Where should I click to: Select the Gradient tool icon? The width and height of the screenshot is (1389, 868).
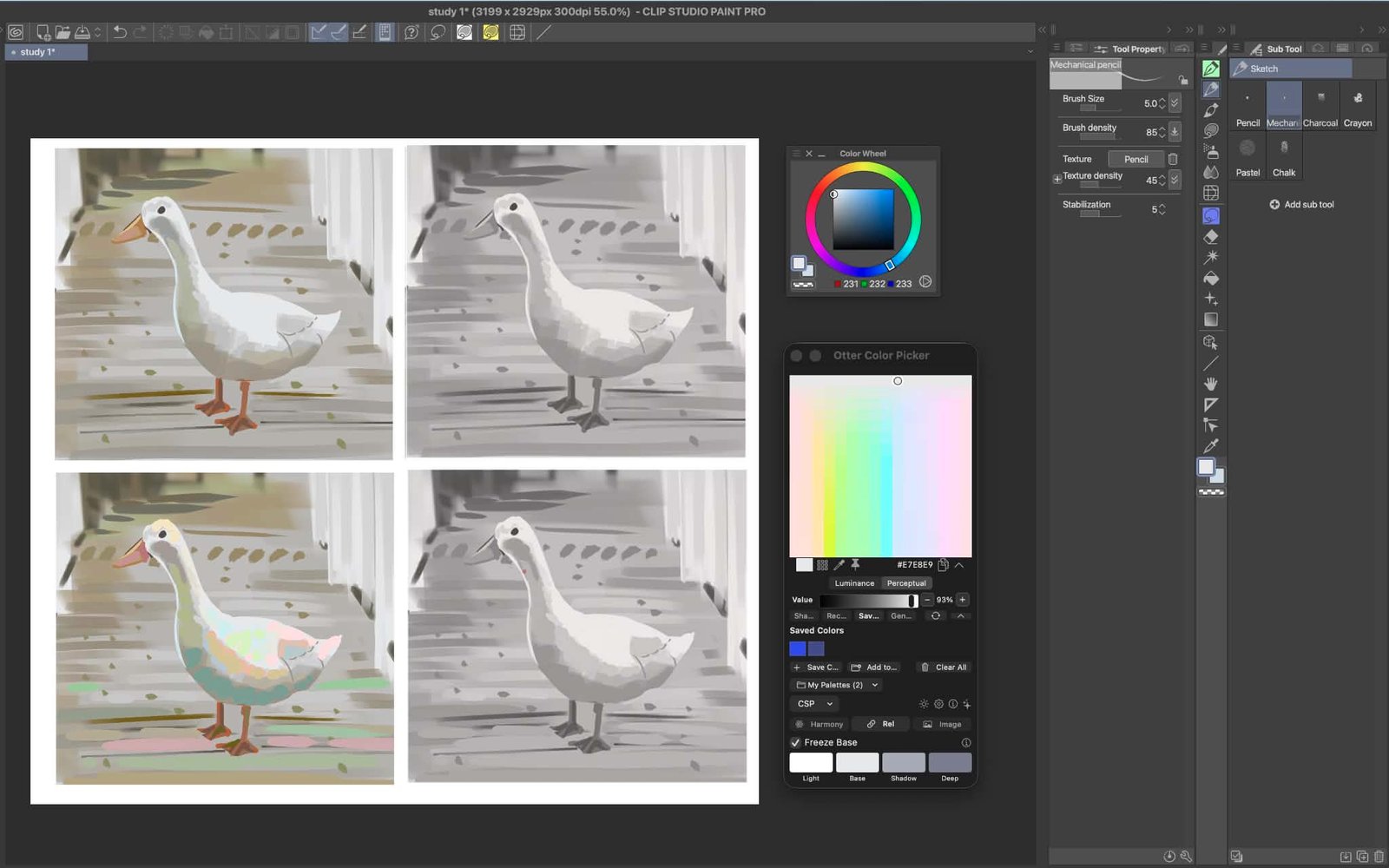tap(1211, 319)
